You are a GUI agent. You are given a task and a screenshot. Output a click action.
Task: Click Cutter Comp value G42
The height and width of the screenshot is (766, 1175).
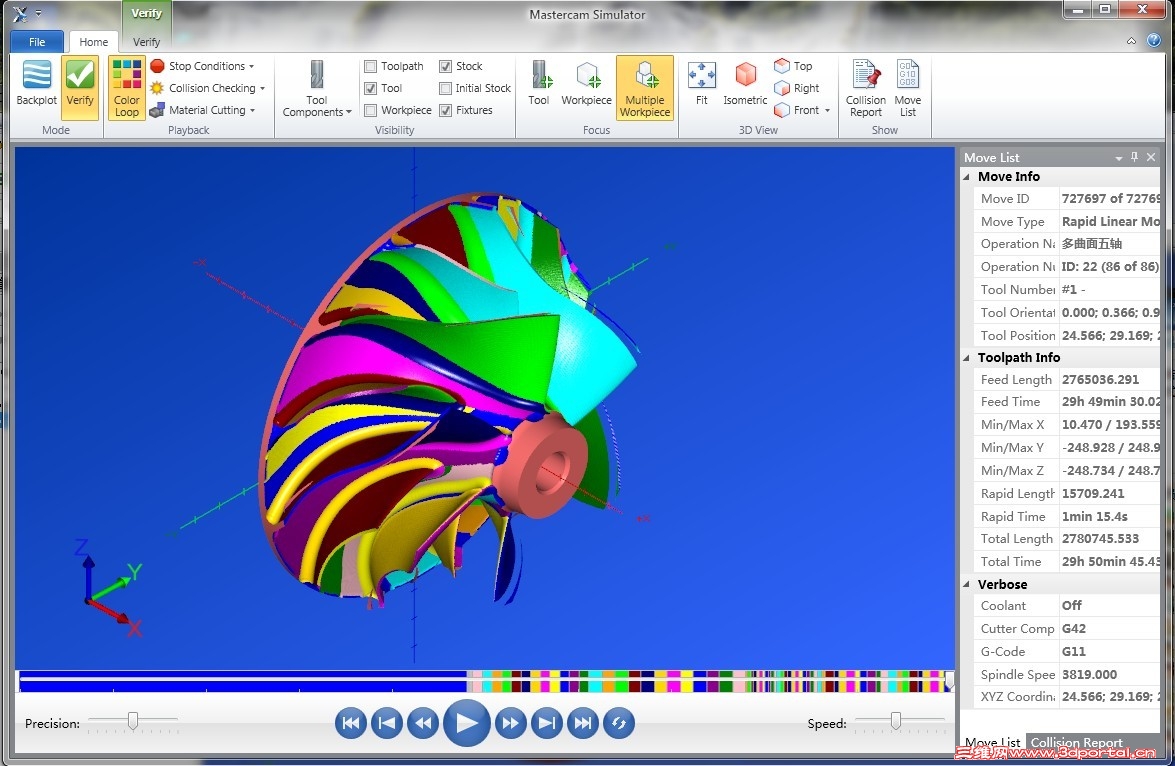click(x=1073, y=629)
